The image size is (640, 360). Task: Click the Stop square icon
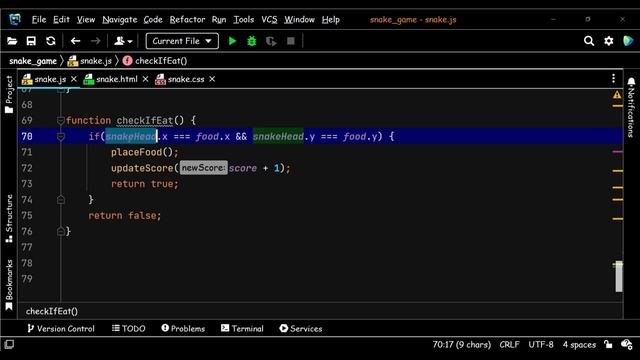[291, 41]
